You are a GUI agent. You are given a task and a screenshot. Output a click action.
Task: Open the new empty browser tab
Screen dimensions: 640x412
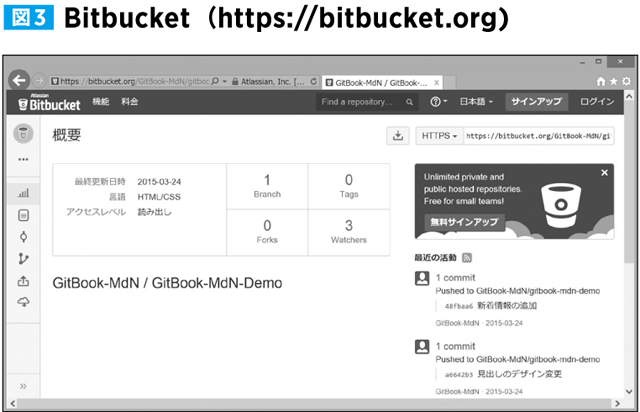(449, 83)
